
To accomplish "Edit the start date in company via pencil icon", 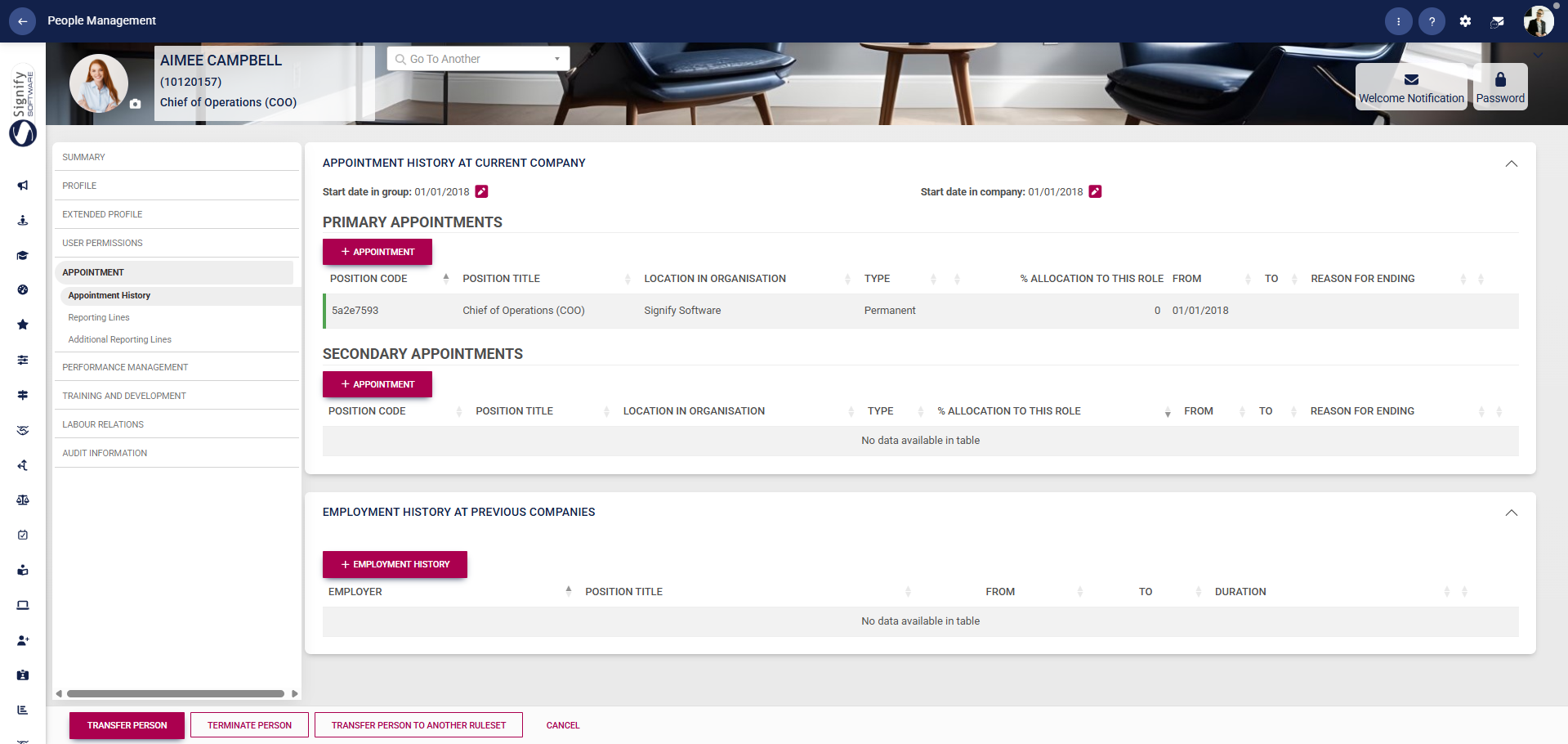I will [1095, 191].
